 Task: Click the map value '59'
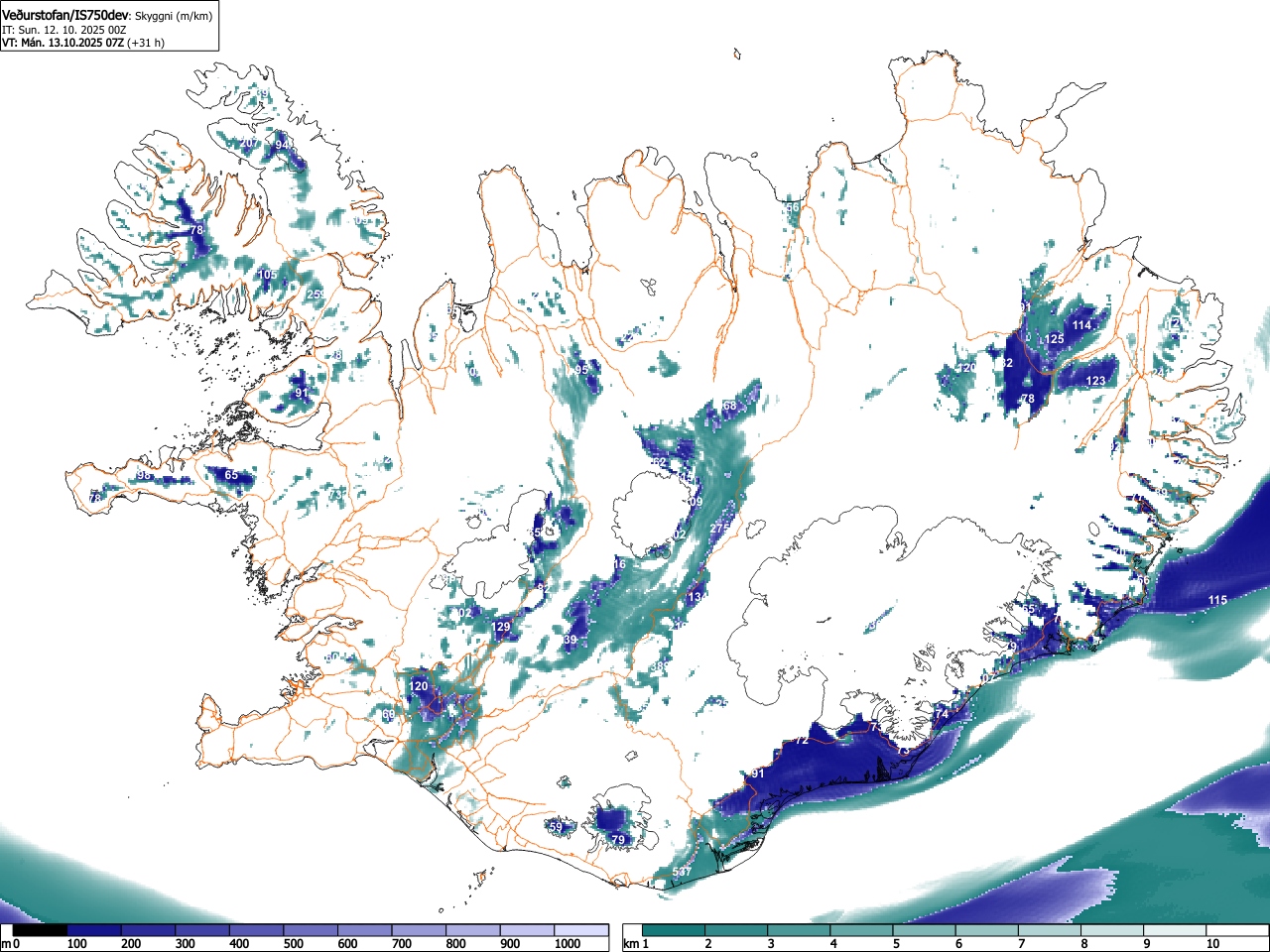(556, 827)
